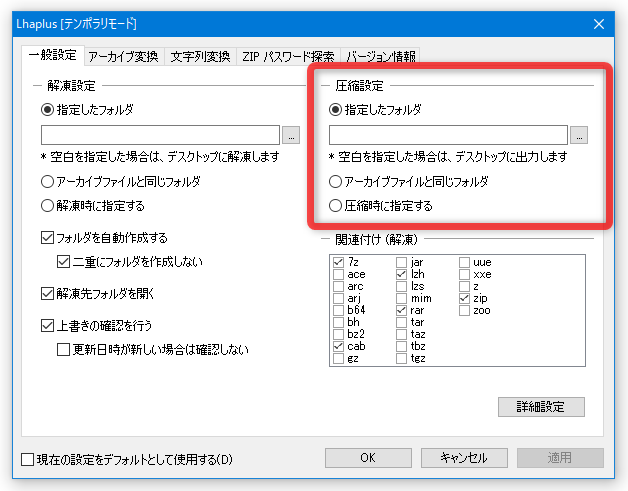This screenshot has width=628, height=491.
Task: Switch to the バージョン情報 tab
Action: 380,56
